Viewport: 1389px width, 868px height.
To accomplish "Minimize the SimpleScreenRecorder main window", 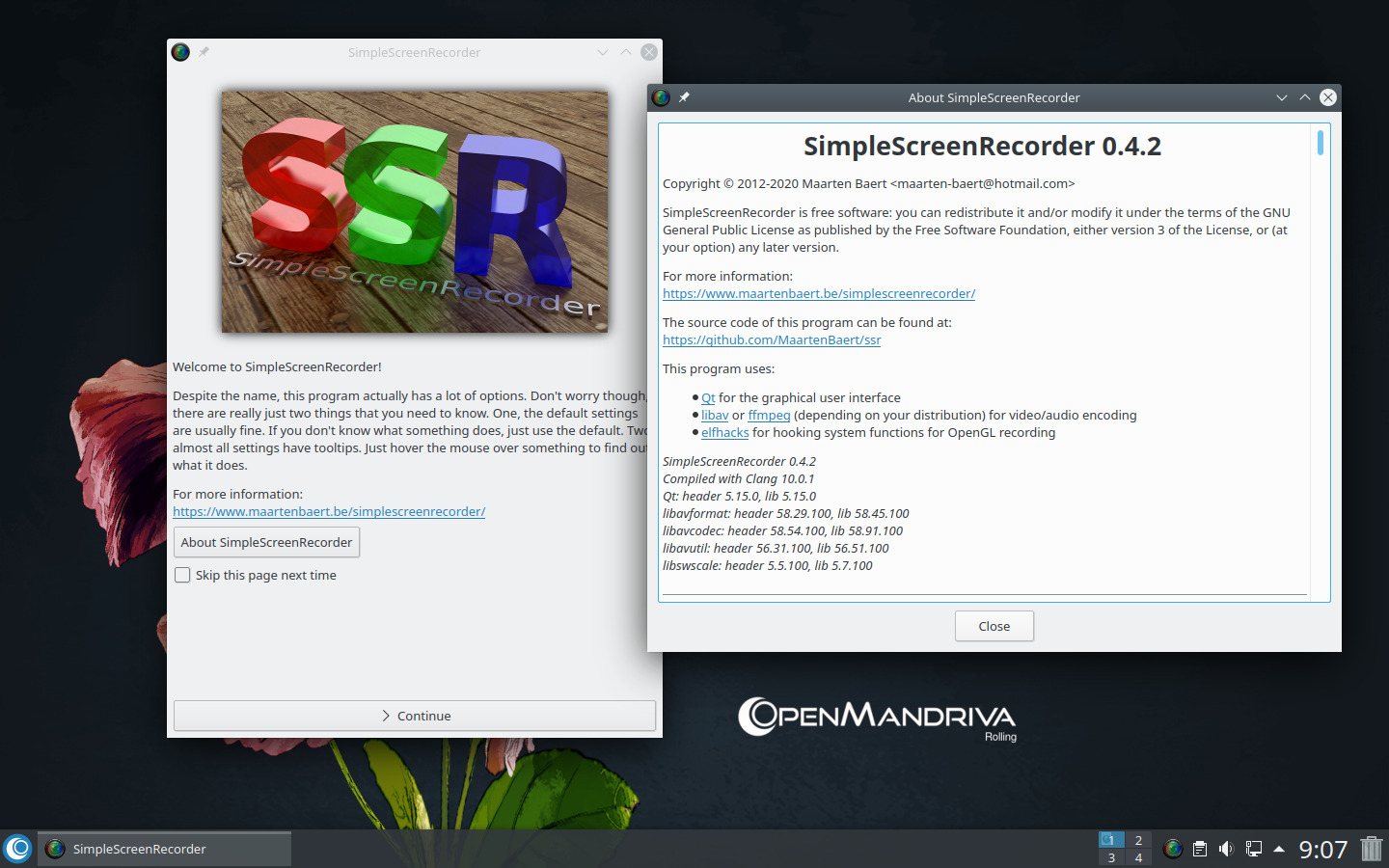I will click(x=603, y=52).
